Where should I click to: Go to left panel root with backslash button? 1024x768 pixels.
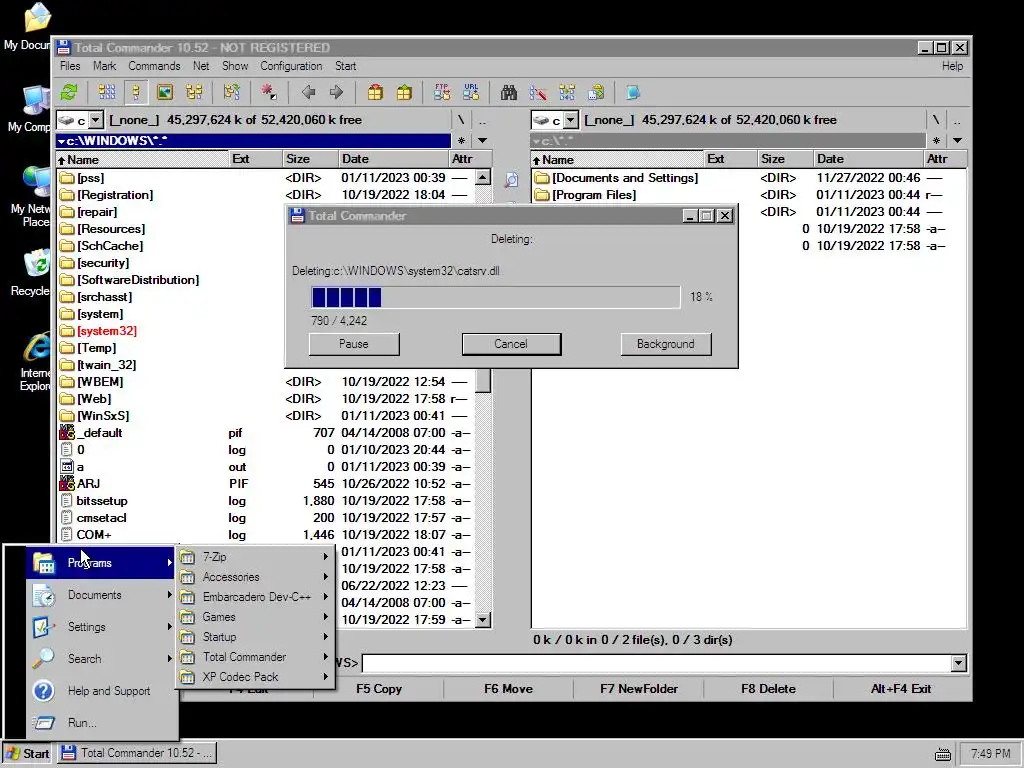pos(461,120)
